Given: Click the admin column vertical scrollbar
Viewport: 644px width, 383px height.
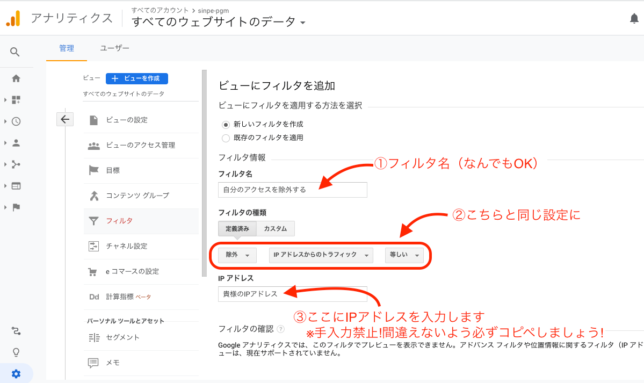Looking at the screenshot, I should 204,173.
